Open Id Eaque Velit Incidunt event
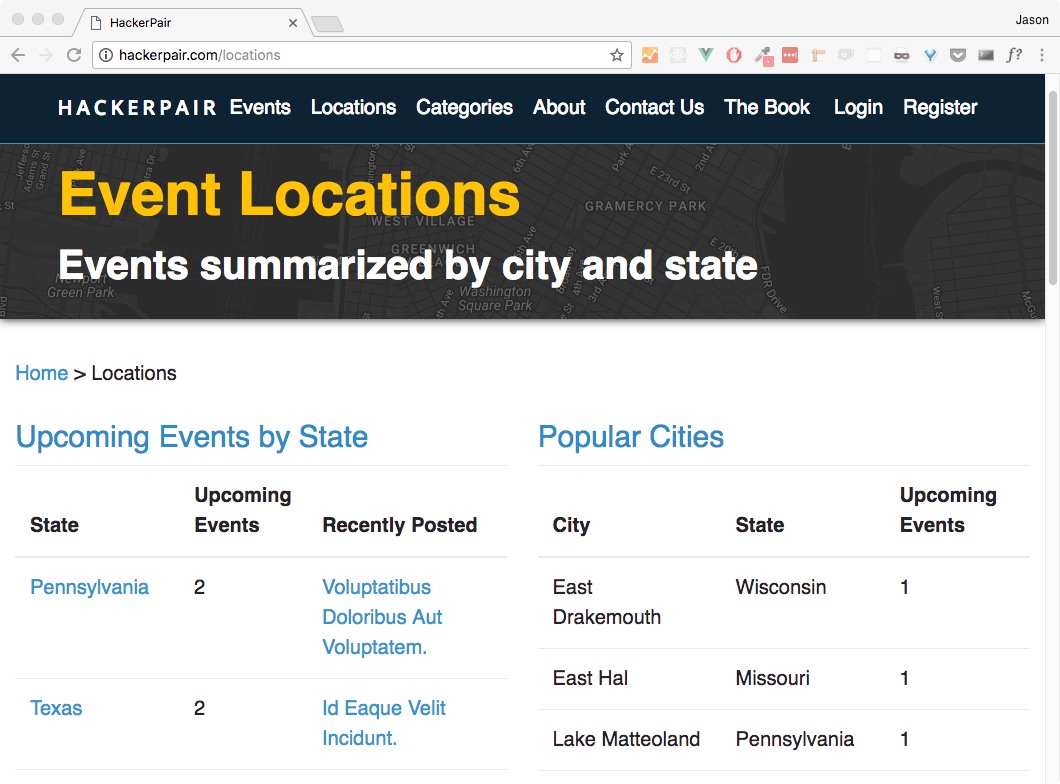Viewport: 1060px width, 784px height. 384,723
